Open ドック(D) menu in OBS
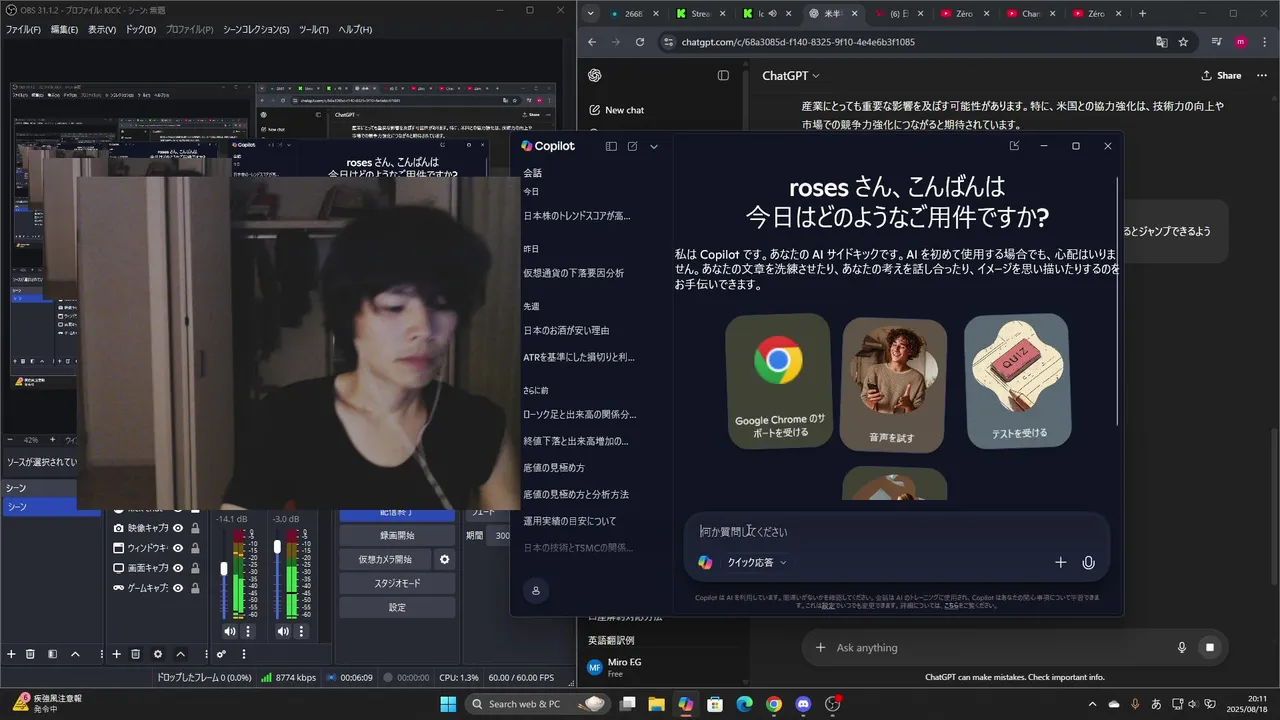This screenshot has width=1280, height=720. tap(140, 29)
